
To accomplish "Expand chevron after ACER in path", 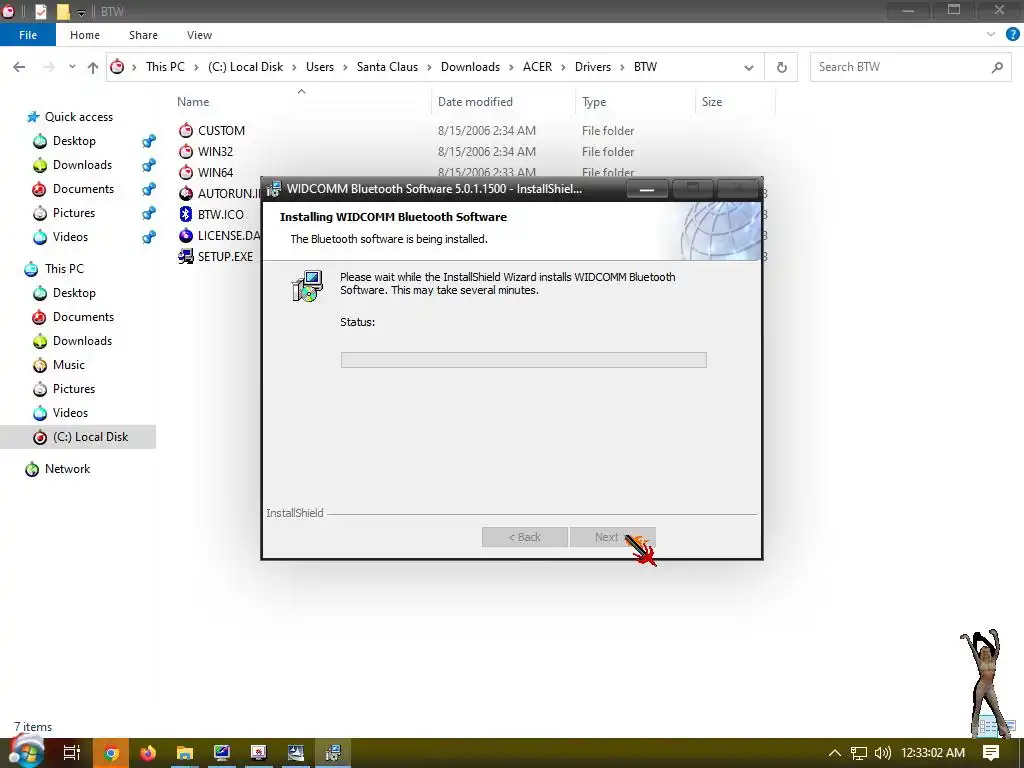I will coord(564,67).
